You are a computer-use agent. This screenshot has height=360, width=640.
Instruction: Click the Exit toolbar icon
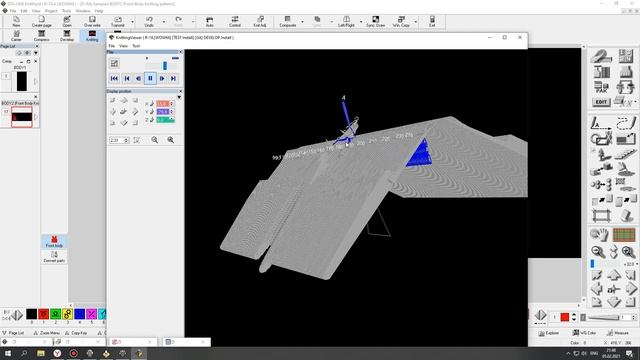pos(432,22)
